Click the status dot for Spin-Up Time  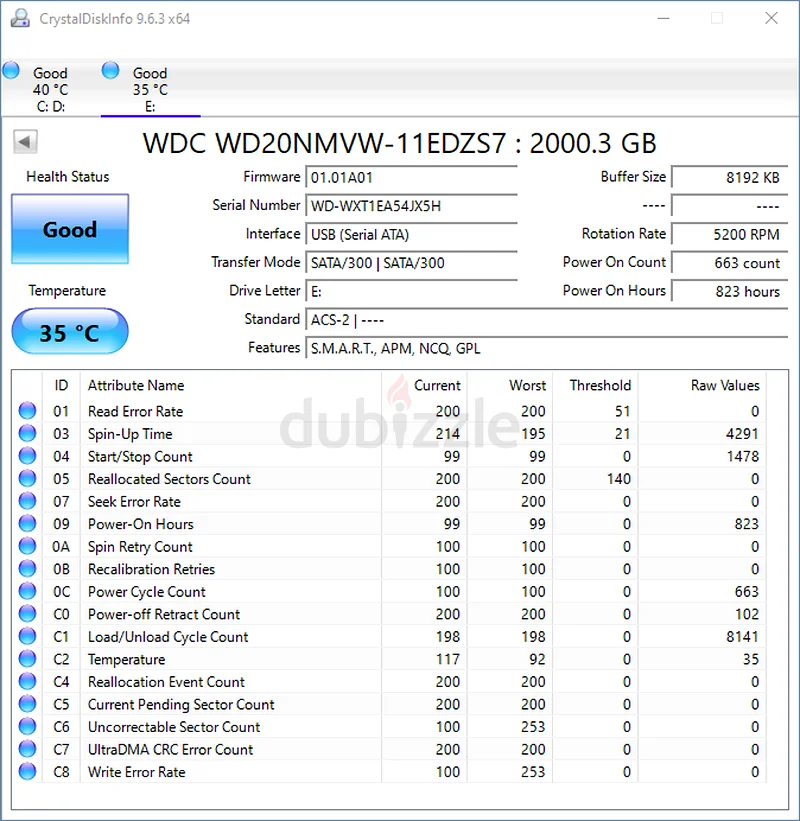coord(27,434)
